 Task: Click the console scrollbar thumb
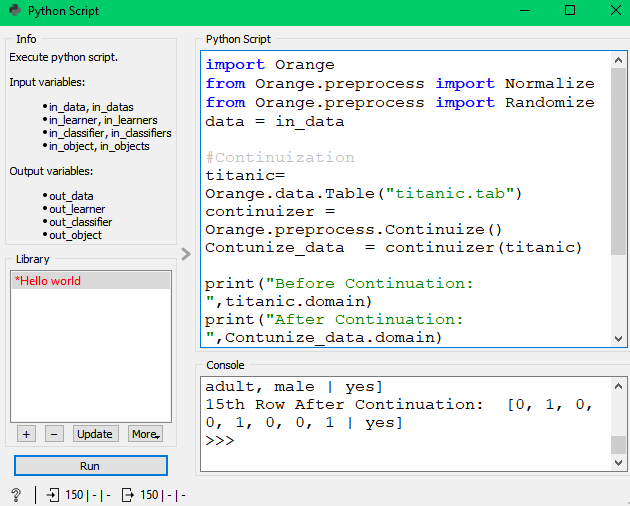click(x=618, y=445)
